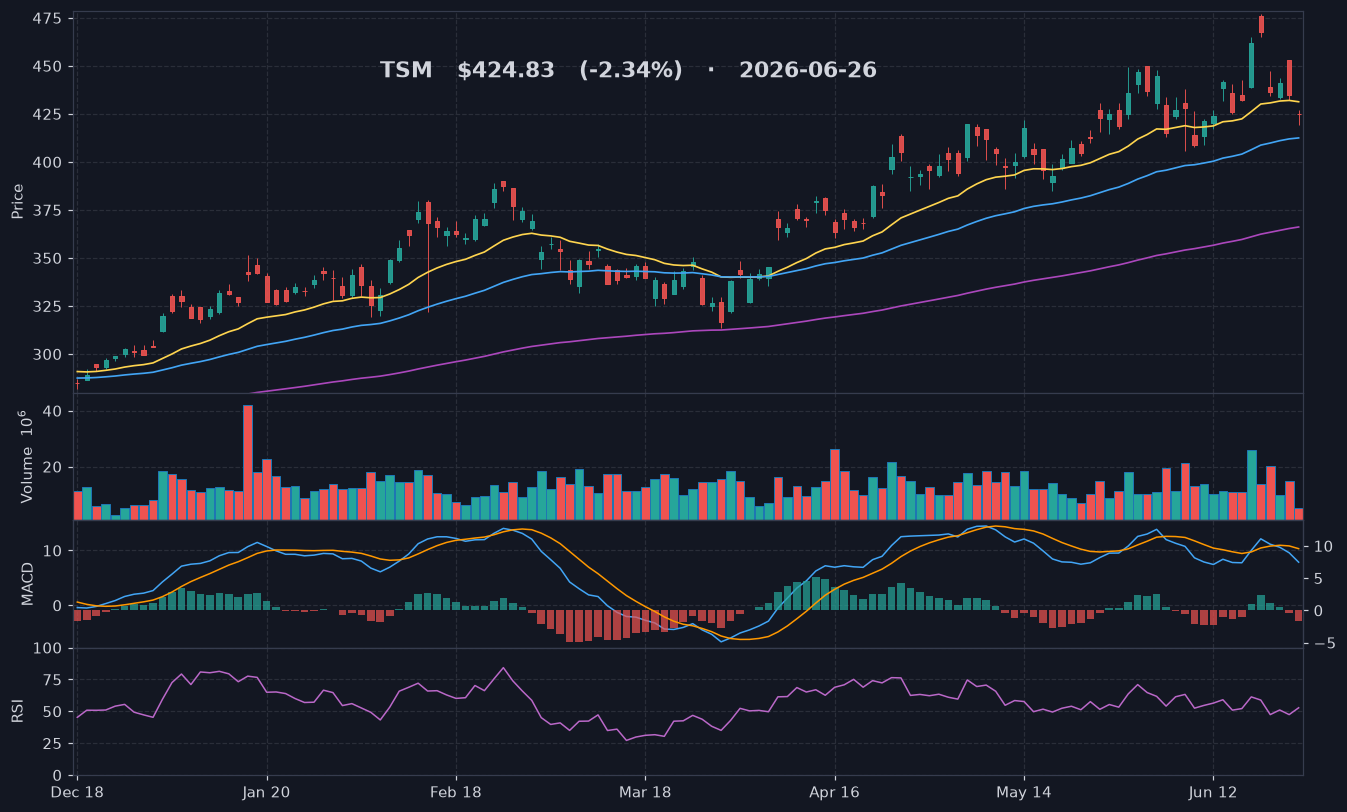This screenshot has width=1347, height=812.
Task: Click the RSI axis label
Action: click(17, 711)
